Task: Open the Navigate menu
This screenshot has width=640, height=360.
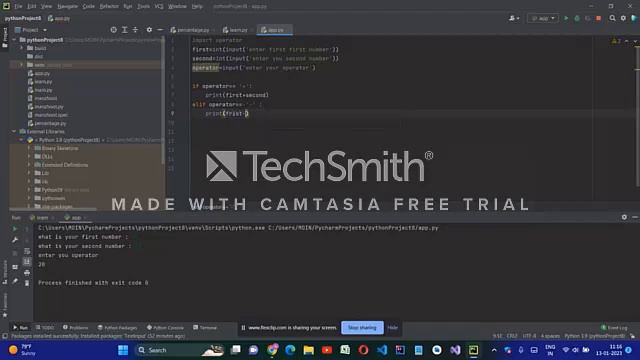Action: [67, 7]
